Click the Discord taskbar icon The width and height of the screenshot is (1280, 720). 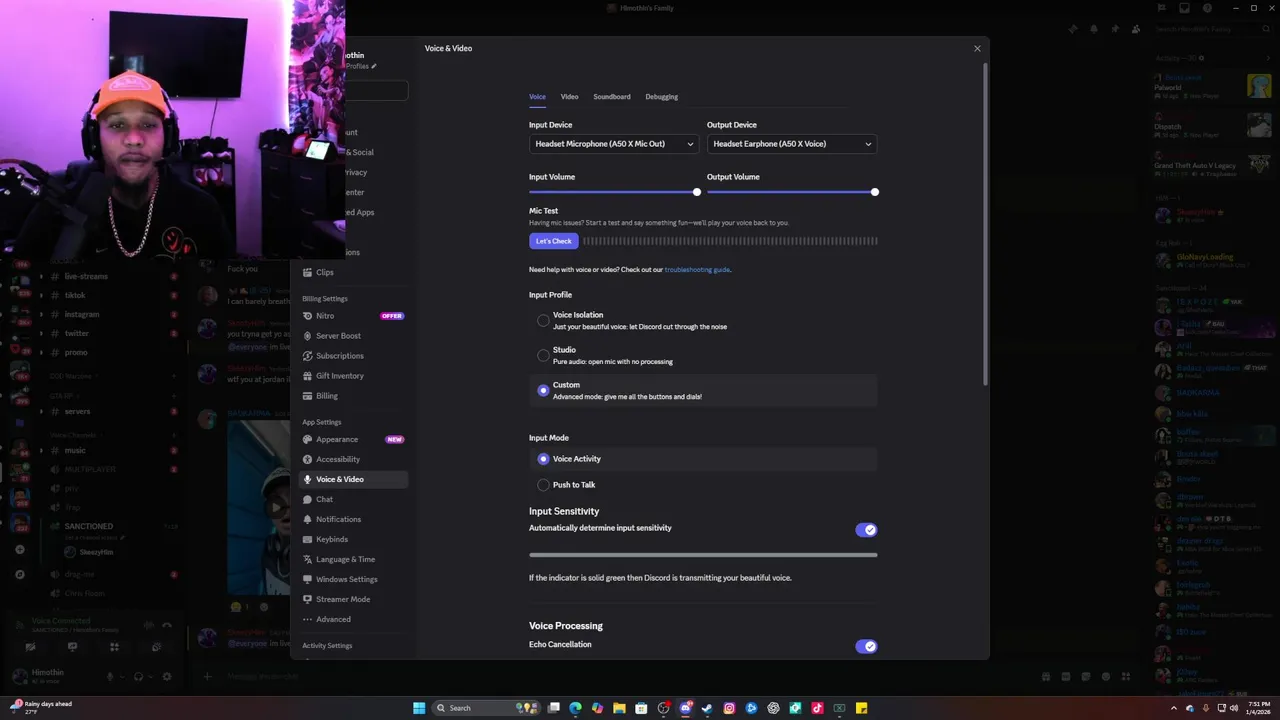pos(685,708)
